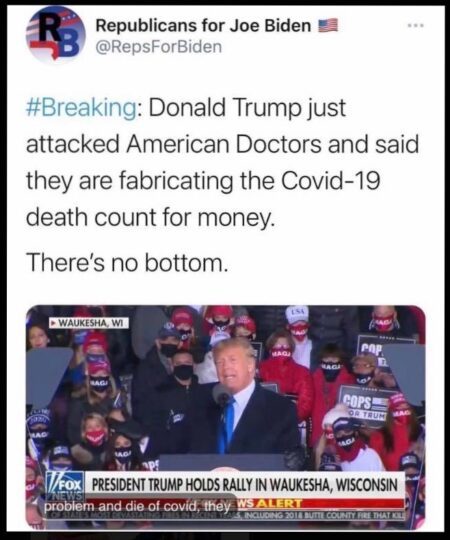Play the embedded Trump rally video
450x540 pixels.
pos(226,416)
